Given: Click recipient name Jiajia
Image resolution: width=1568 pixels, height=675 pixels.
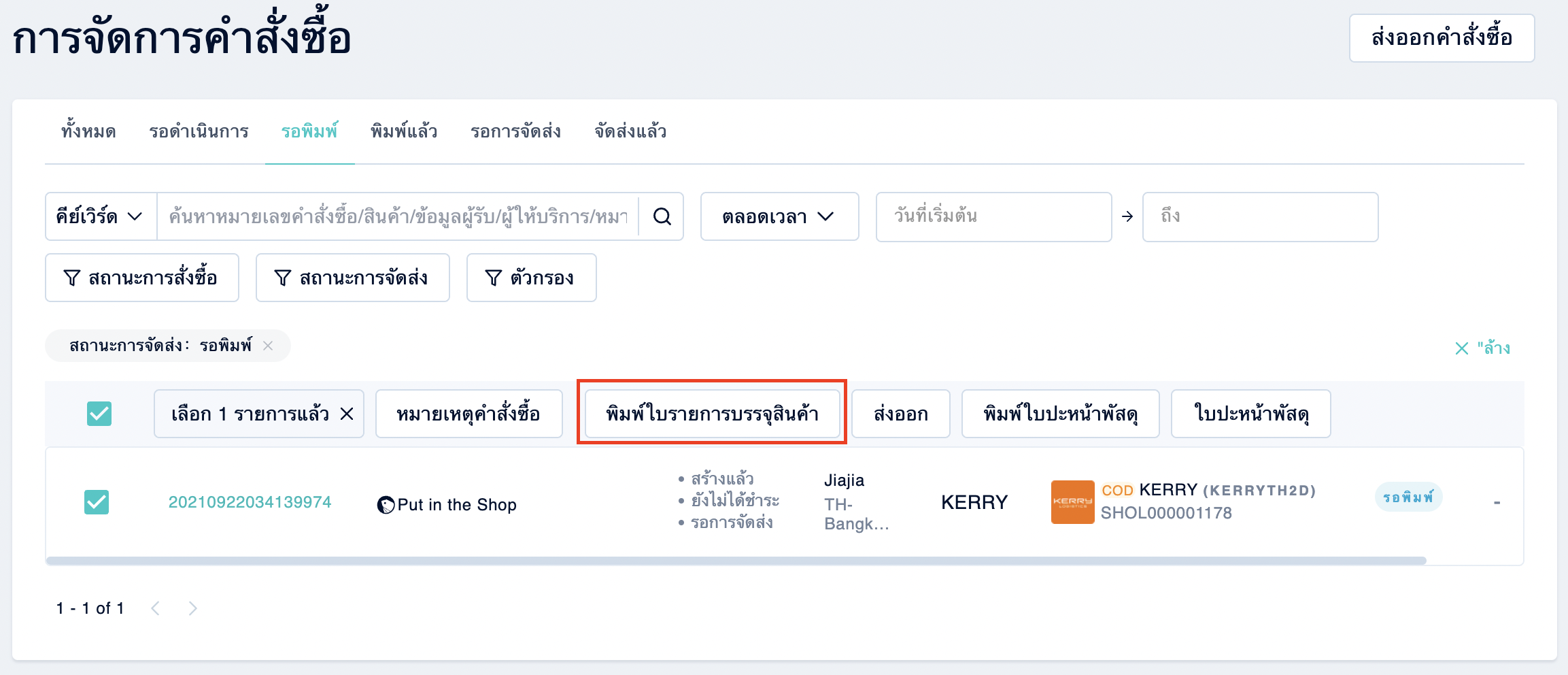Looking at the screenshot, I should pos(844,480).
